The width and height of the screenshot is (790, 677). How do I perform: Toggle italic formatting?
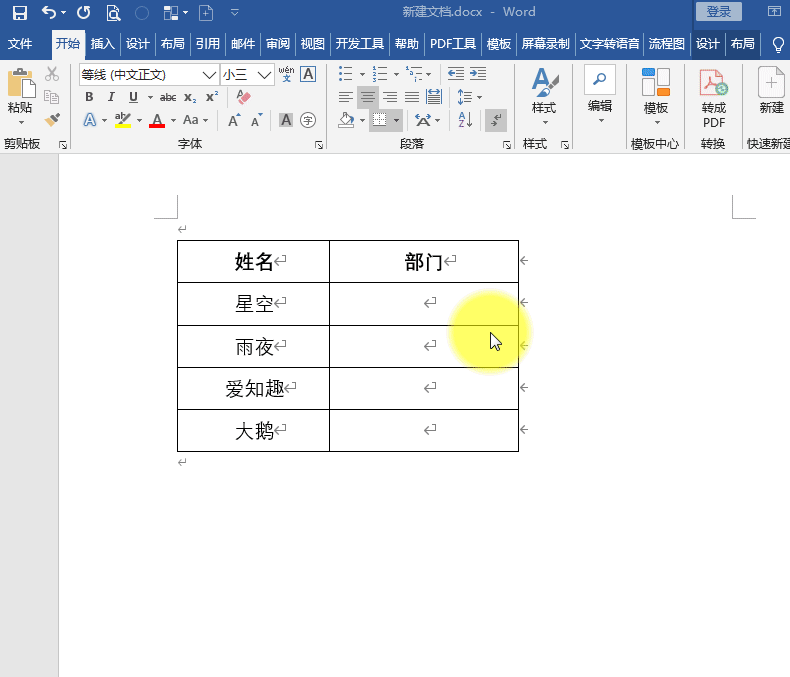point(111,97)
